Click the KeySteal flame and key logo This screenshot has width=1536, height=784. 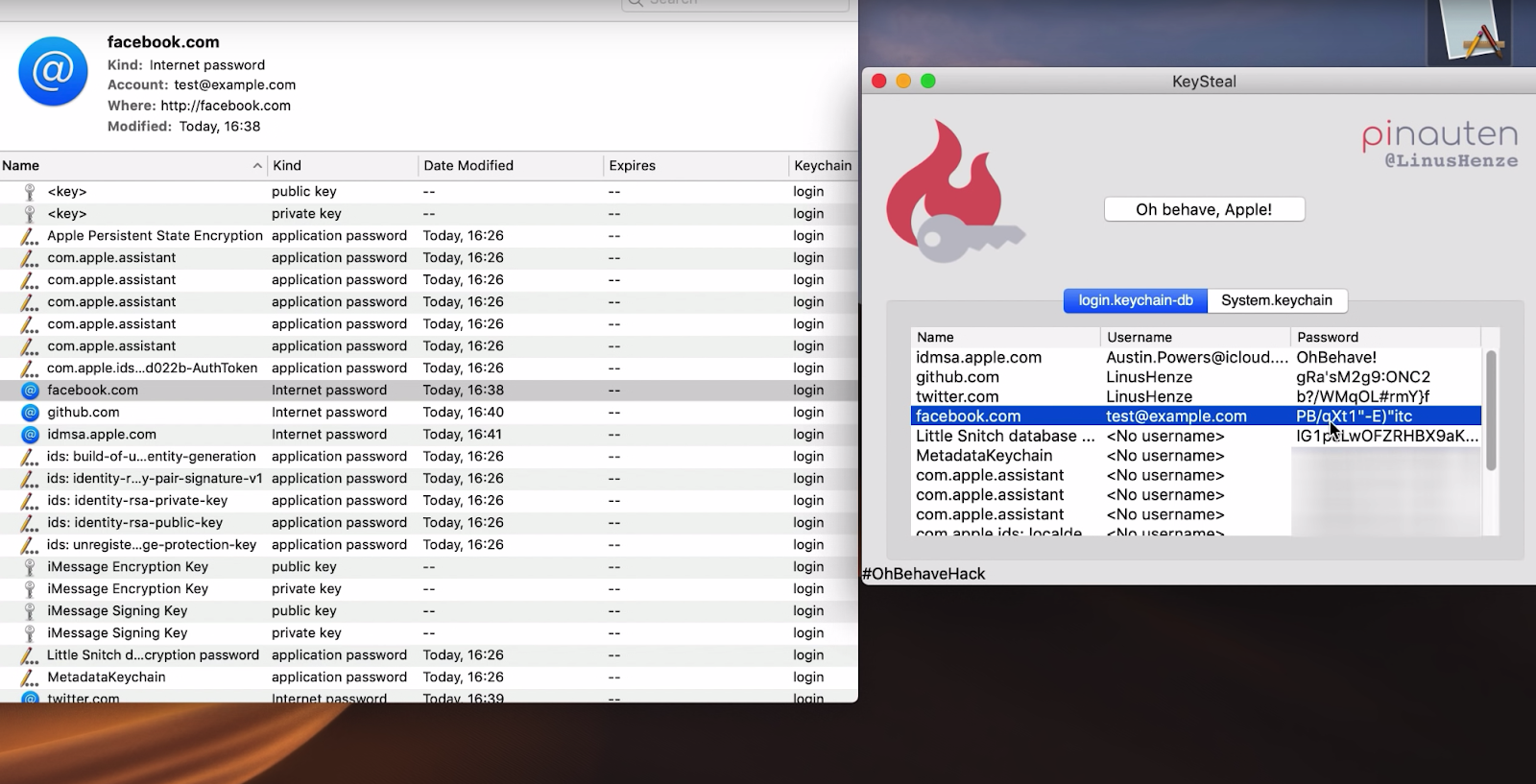pos(955,192)
